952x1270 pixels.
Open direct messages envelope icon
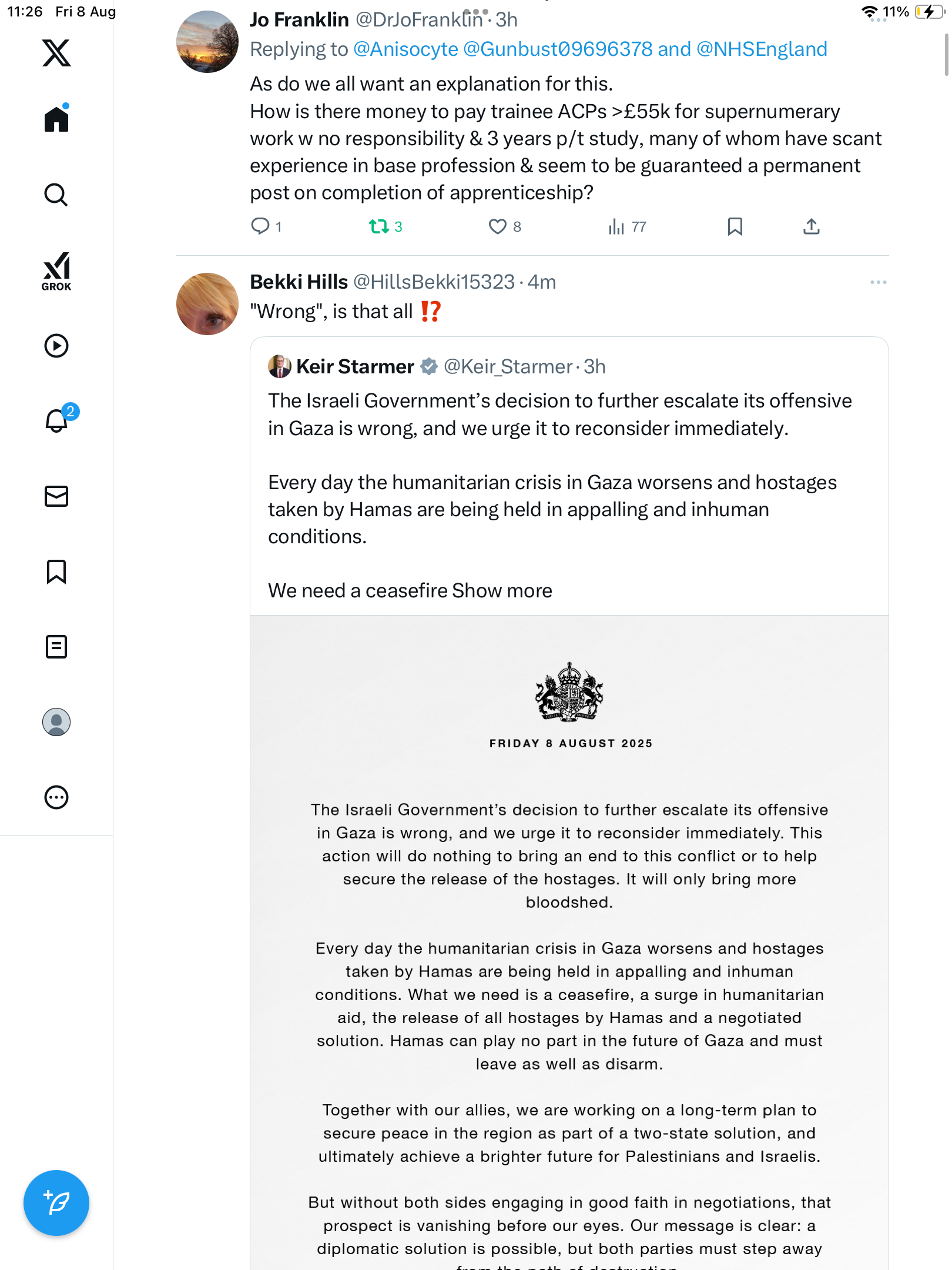(x=56, y=496)
